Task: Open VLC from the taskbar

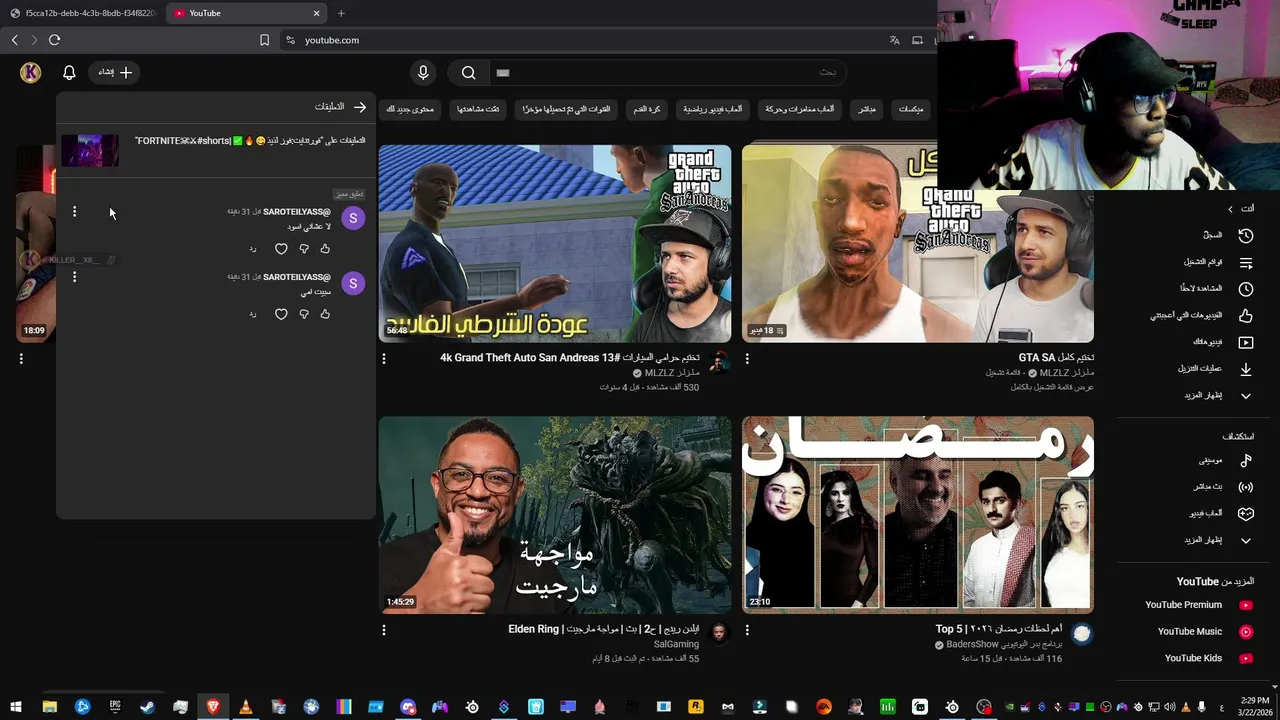Action: coord(245,707)
